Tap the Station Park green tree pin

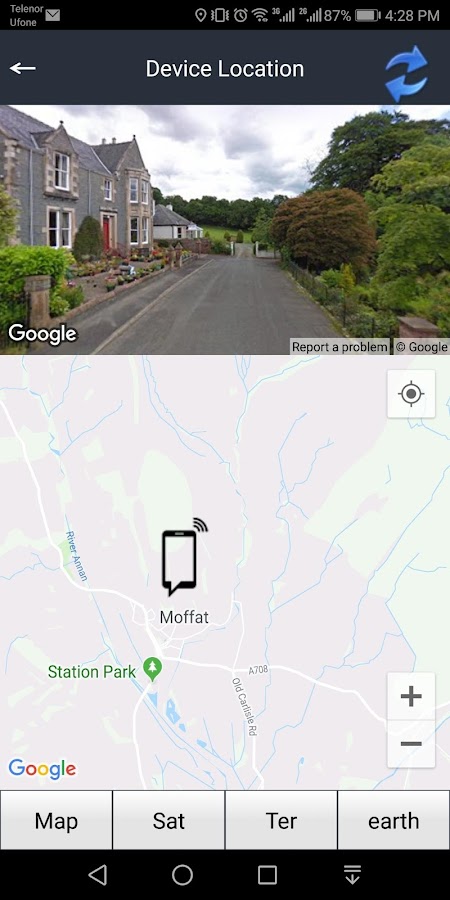153,670
